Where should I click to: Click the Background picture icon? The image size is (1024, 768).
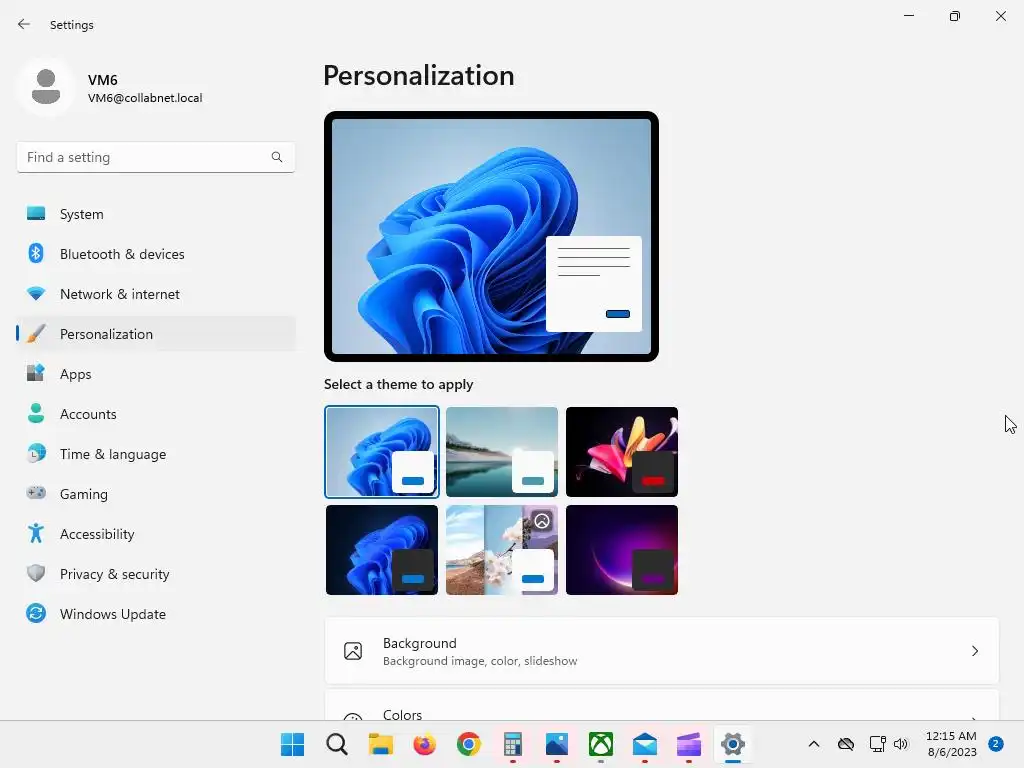coord(353,651)
